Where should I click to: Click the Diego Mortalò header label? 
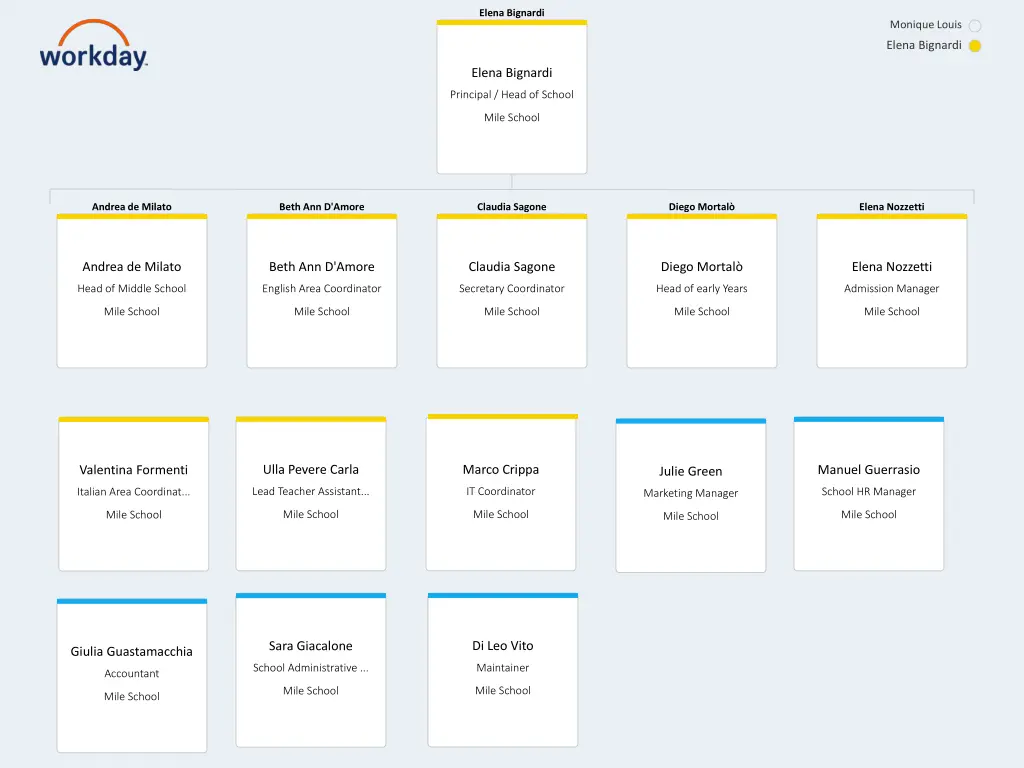[701, 207]
